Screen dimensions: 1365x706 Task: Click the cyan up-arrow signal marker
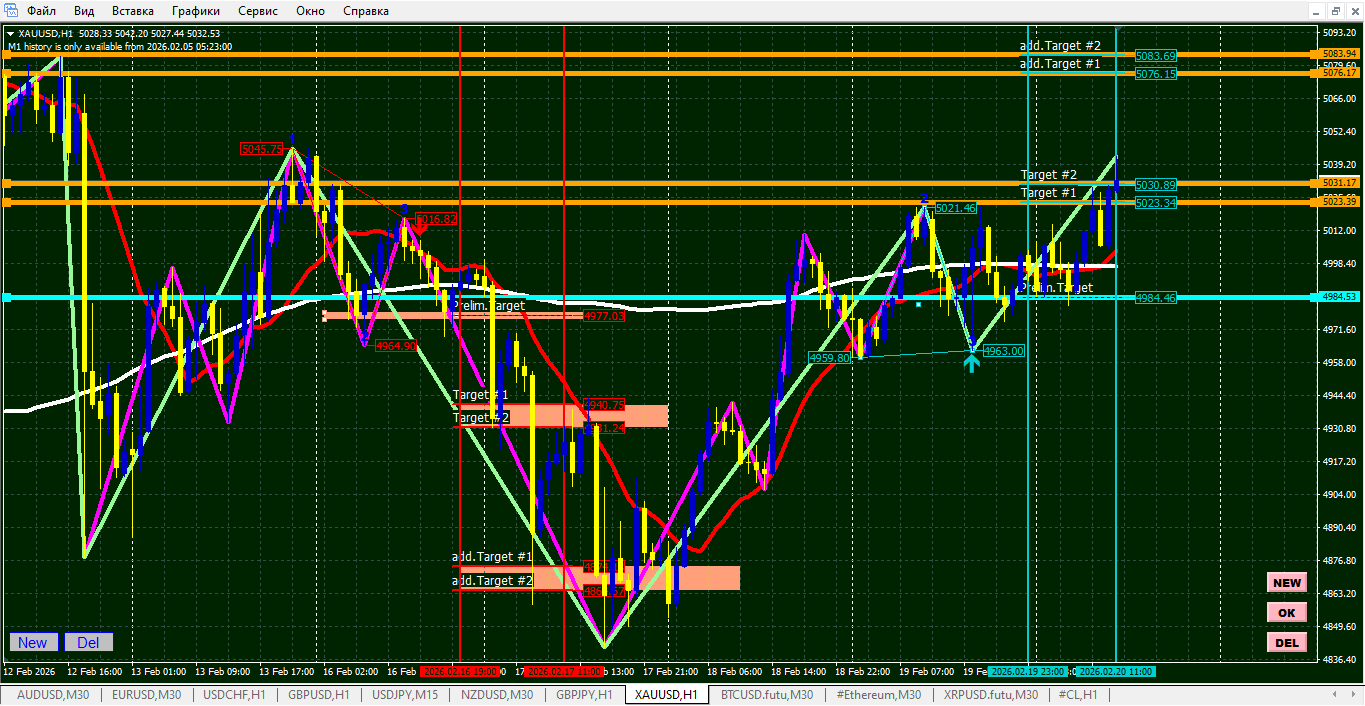[x=971, y=363]
